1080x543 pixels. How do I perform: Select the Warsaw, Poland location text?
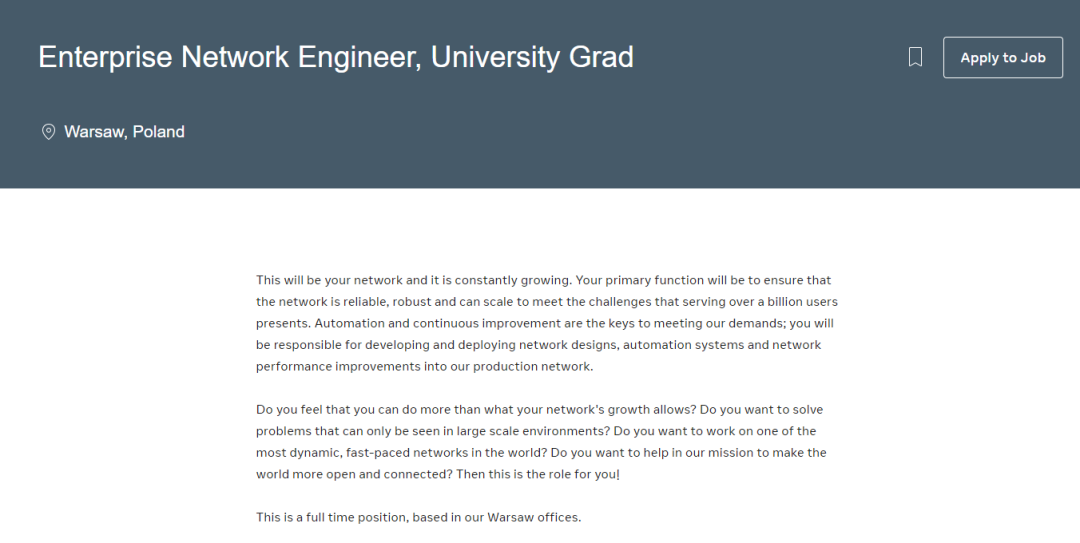point(124,132)
